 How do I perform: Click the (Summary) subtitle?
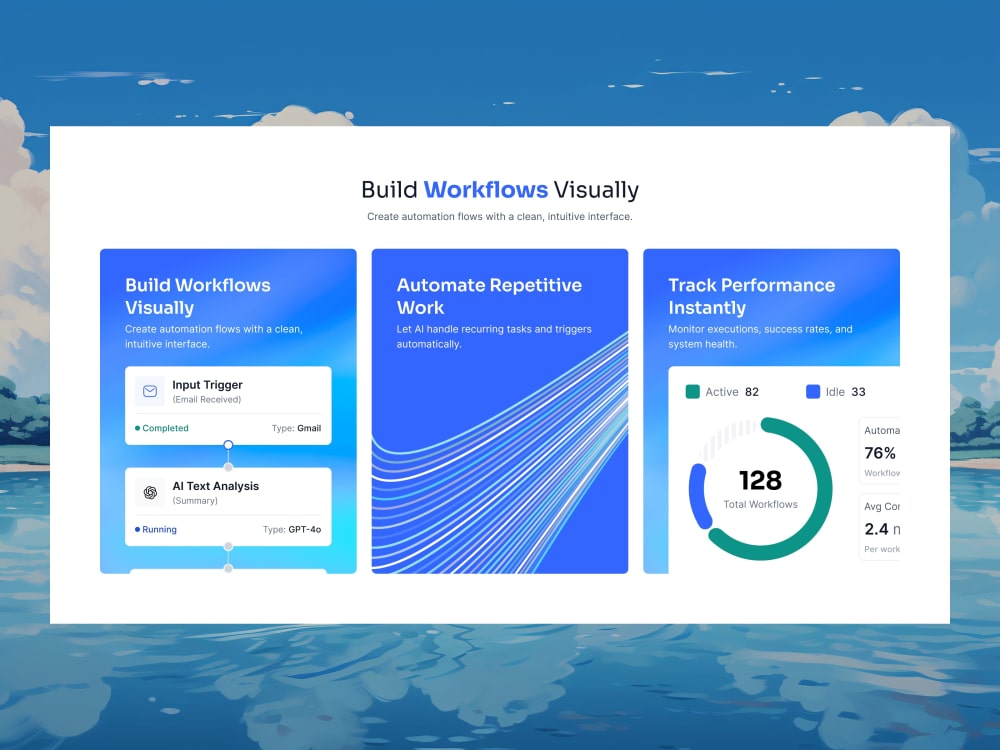tap(195, 501)
